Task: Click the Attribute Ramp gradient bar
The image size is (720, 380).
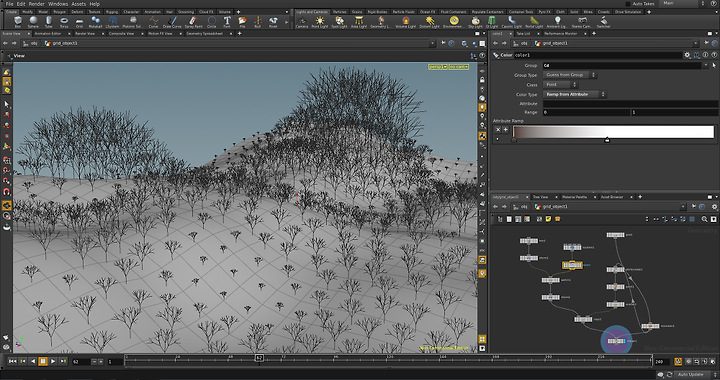Action: [x=613, y=132]
